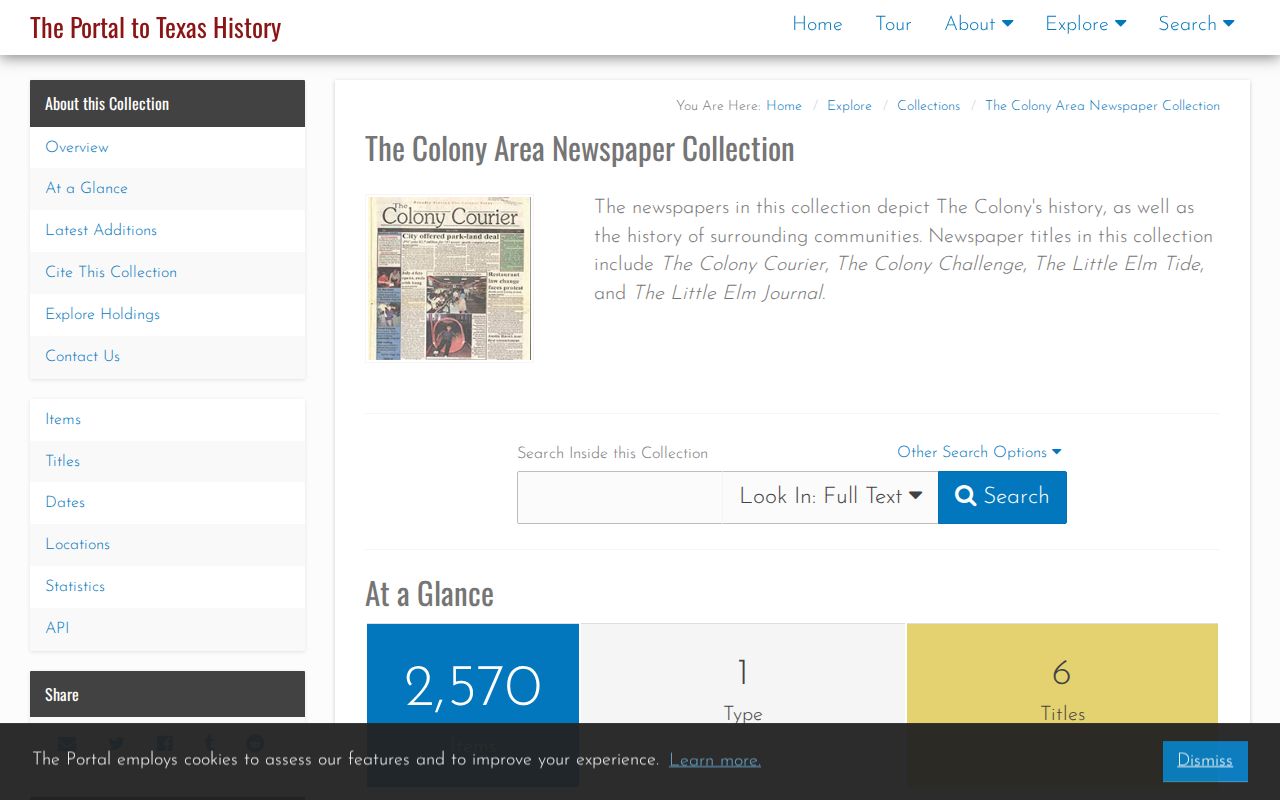1280x800 pixels.
Task: Follow the Learn more cookie link
Action: point(715,760)
